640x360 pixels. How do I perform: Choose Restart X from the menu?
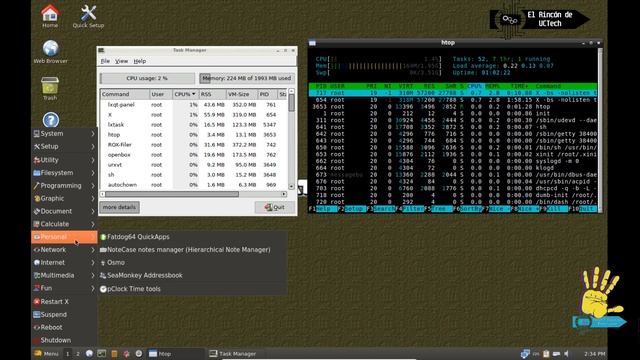click(x=64, y=302)
